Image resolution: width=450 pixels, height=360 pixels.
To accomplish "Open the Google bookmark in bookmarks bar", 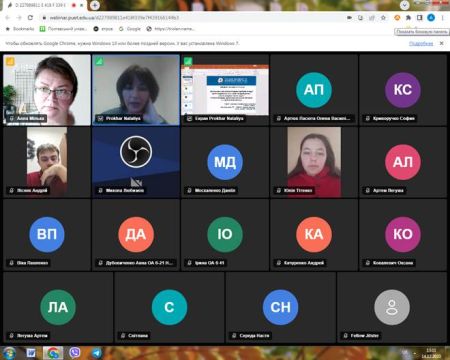I will pyautogui.click(x=130, y=29).
